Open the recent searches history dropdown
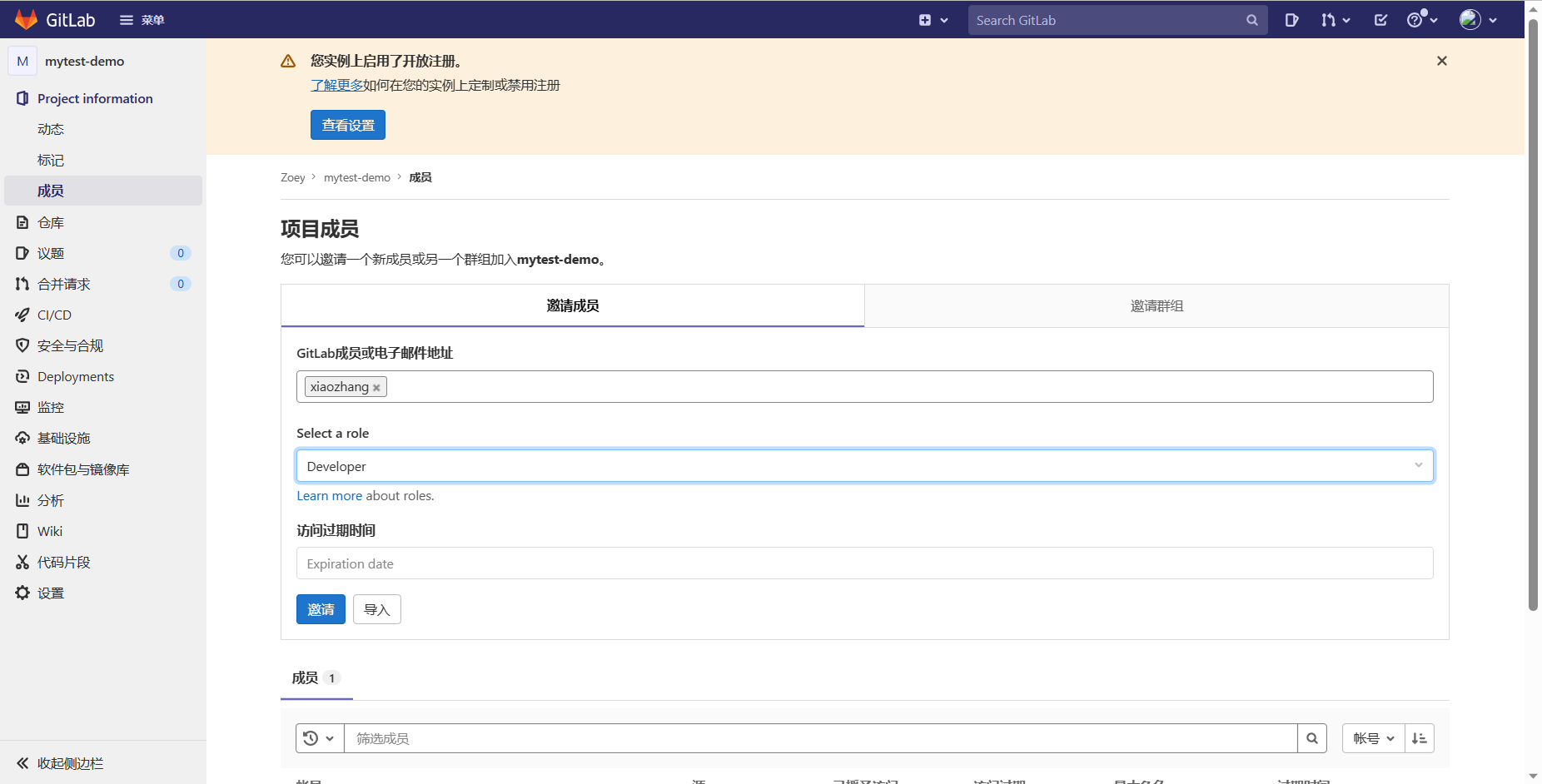This screenshot has height=784, width=1542. tap(320, 738)
